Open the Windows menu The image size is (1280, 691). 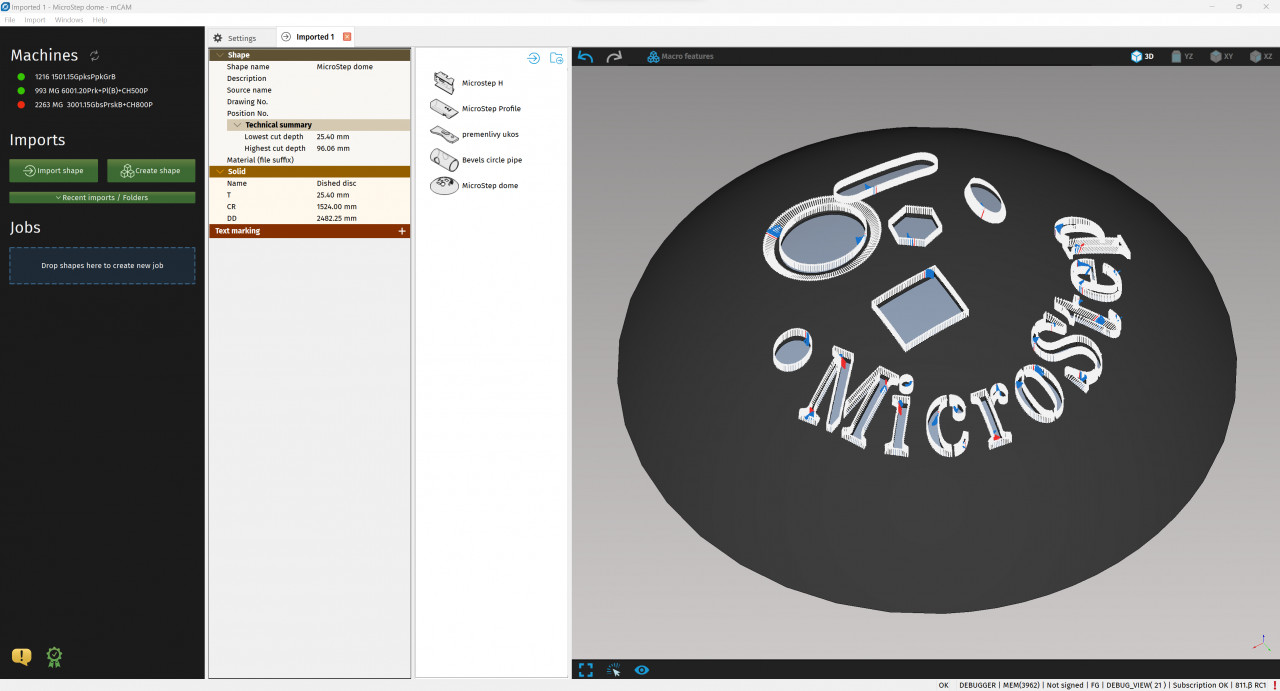pyautogui.click(x=69, y=20)
